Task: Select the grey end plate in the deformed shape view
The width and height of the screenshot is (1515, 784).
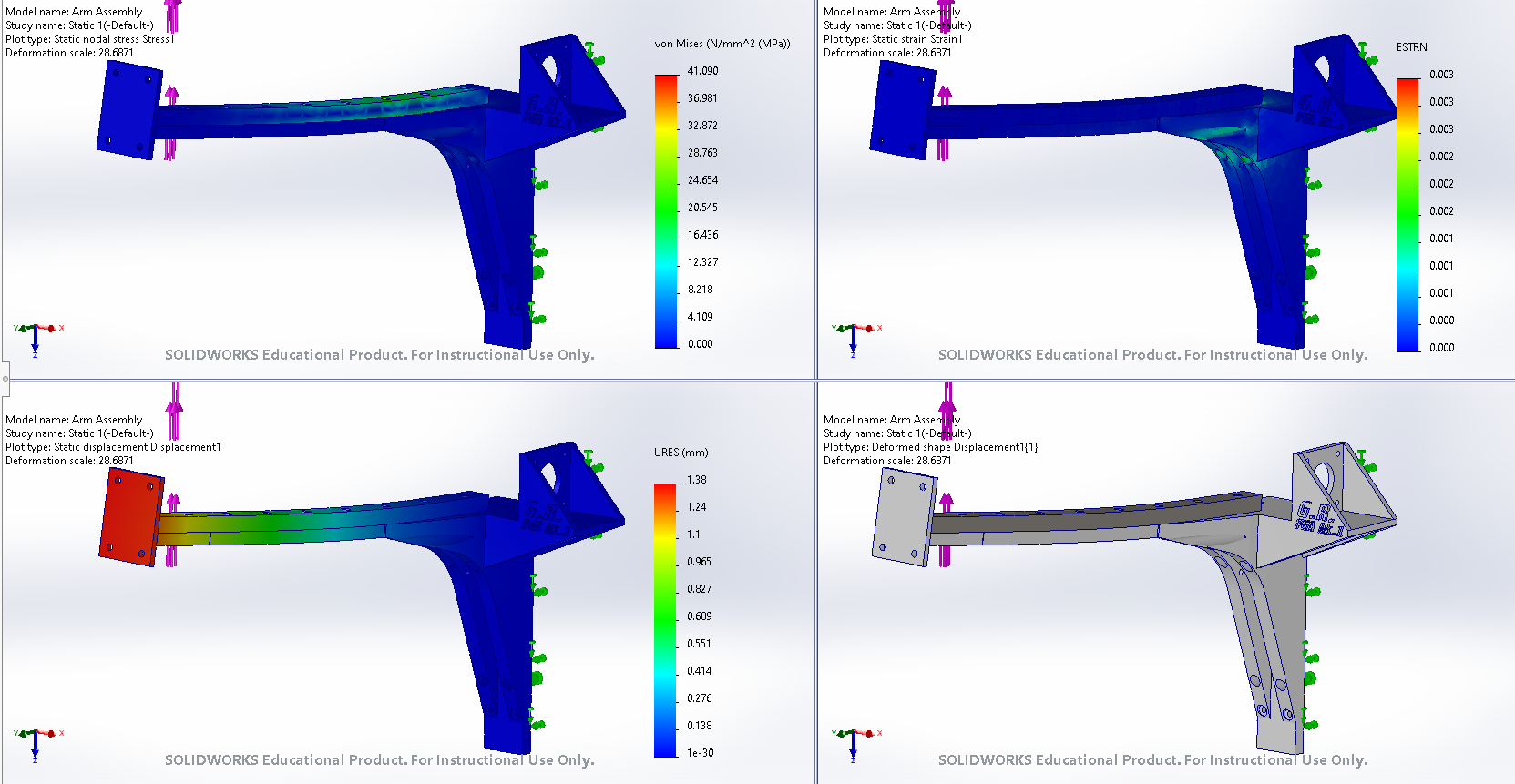Action: coord(905,517)
